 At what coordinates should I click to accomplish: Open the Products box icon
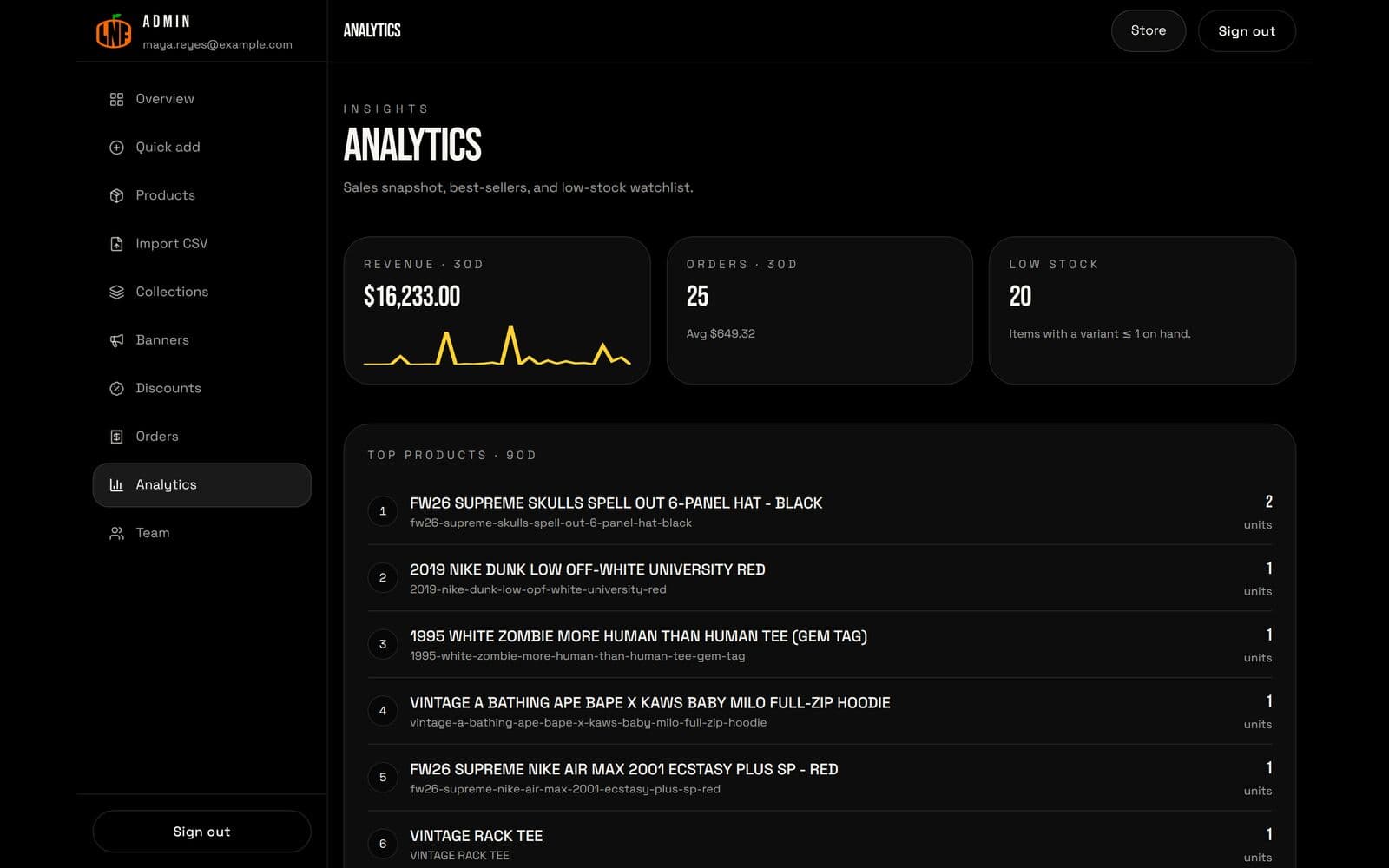116,195
